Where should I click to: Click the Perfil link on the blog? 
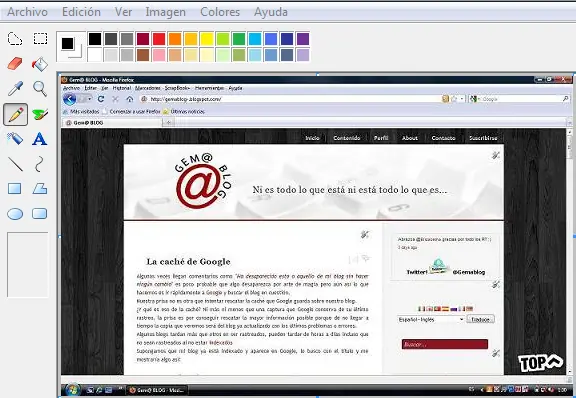coord(381,138)
